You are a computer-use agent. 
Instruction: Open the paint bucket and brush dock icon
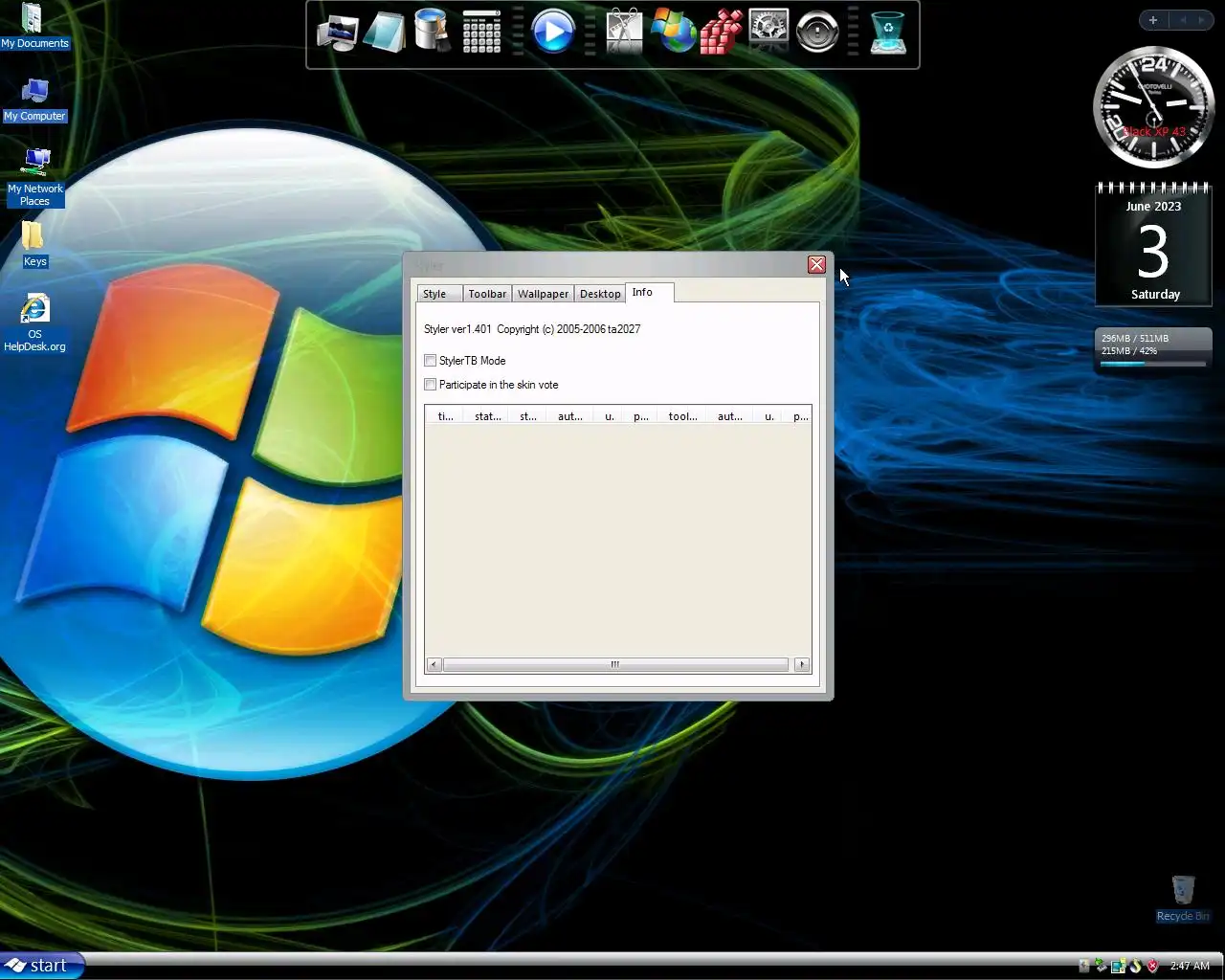pyautogui.click(x=432, y=31)
